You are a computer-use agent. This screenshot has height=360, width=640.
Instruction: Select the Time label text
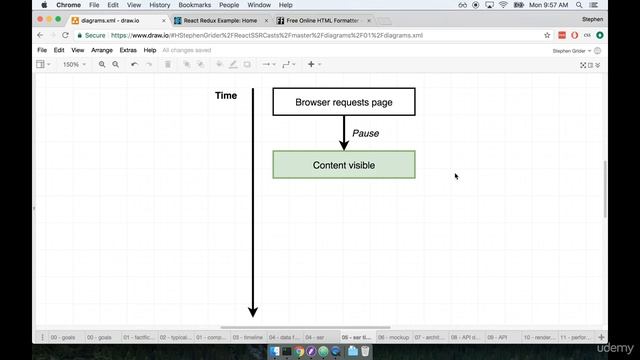click(226, 96)
